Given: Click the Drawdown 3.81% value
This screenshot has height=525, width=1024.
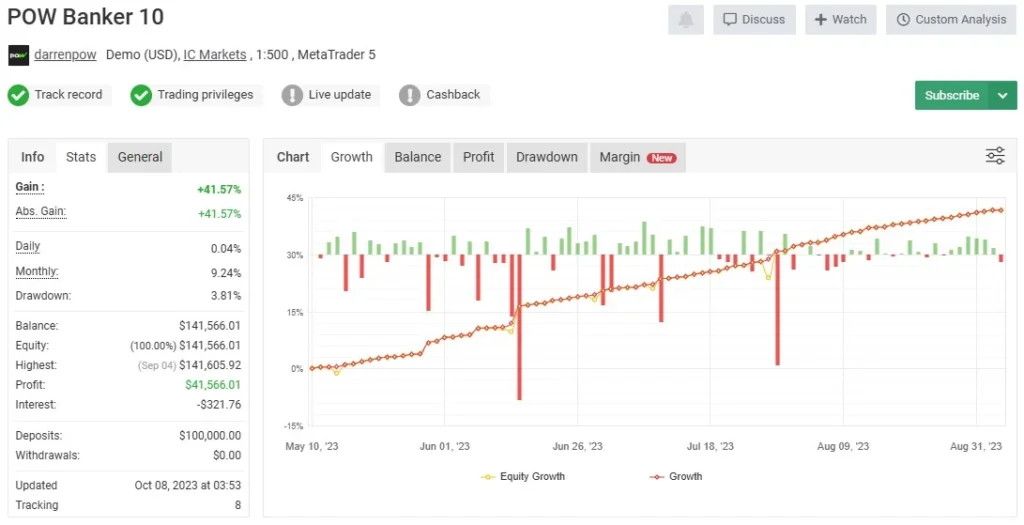Looking at the screenshot, I should pyautogui.click(x=226, y=296).
